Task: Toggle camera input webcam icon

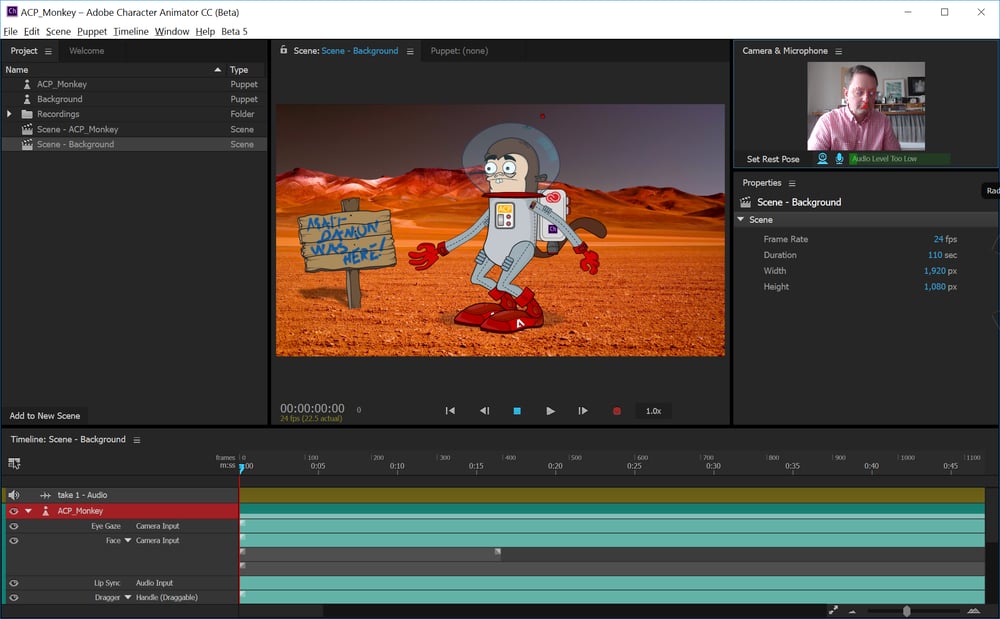Action: [823, 159]
